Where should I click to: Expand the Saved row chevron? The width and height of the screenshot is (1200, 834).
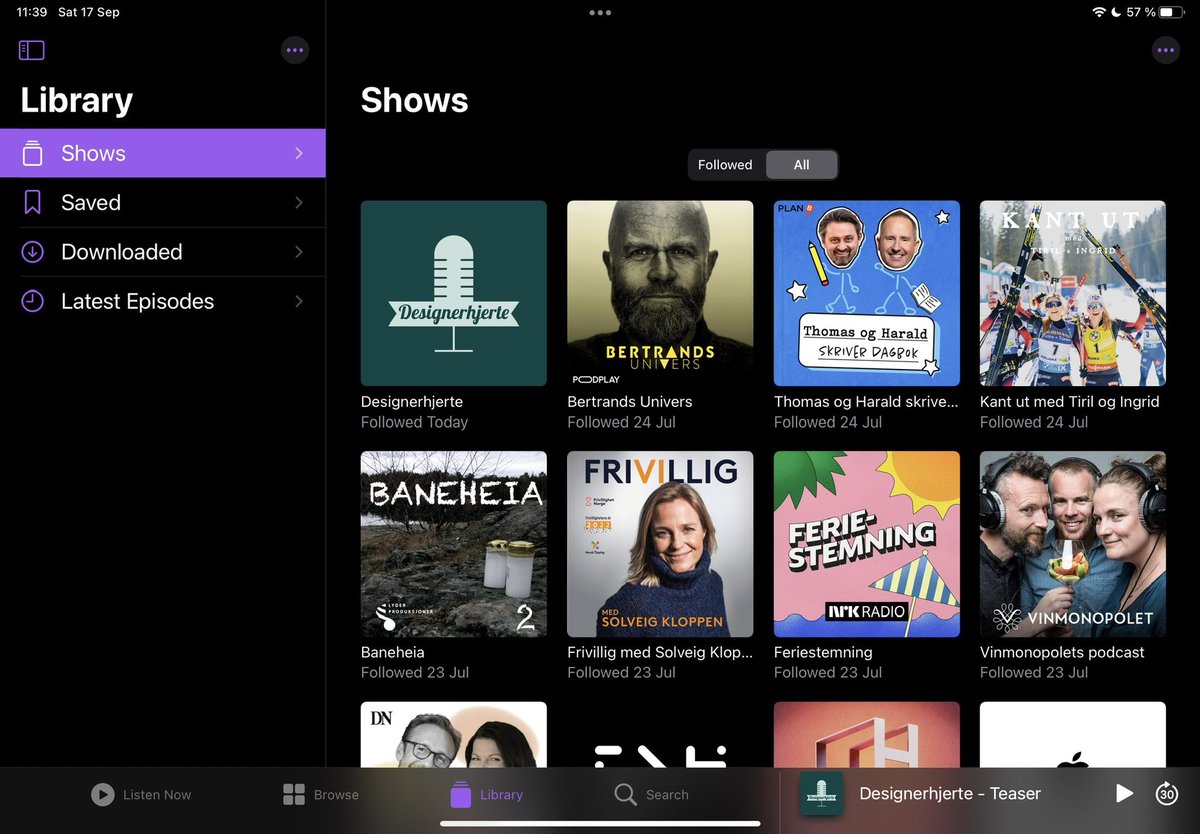(x=299, y=203)
